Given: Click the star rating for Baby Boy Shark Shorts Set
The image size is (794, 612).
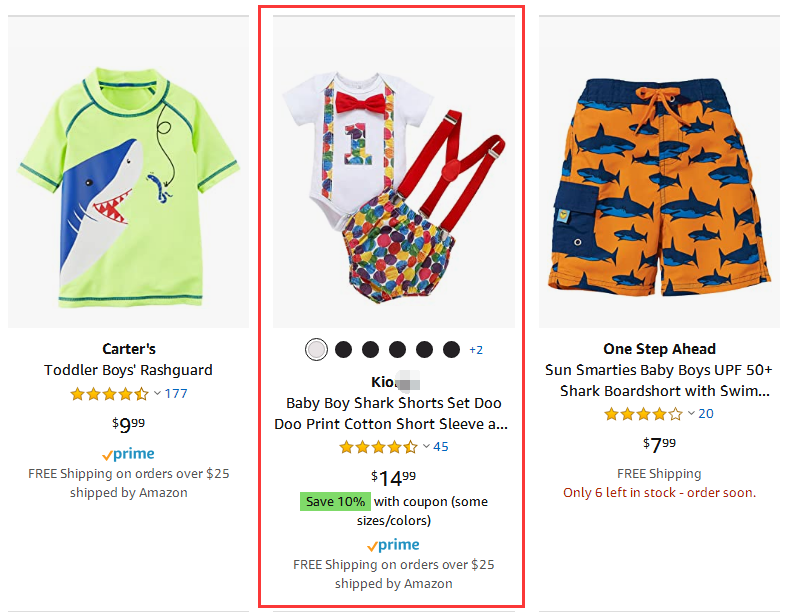Looking at the screenshot, I should point(378,447).
